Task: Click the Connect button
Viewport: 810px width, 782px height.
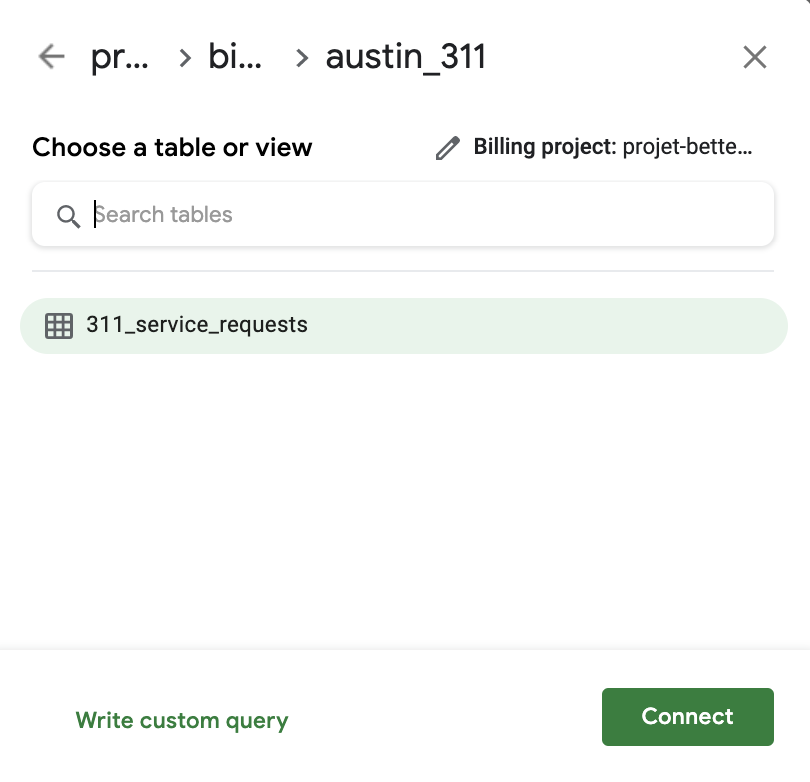Action: tap(687, 716)
